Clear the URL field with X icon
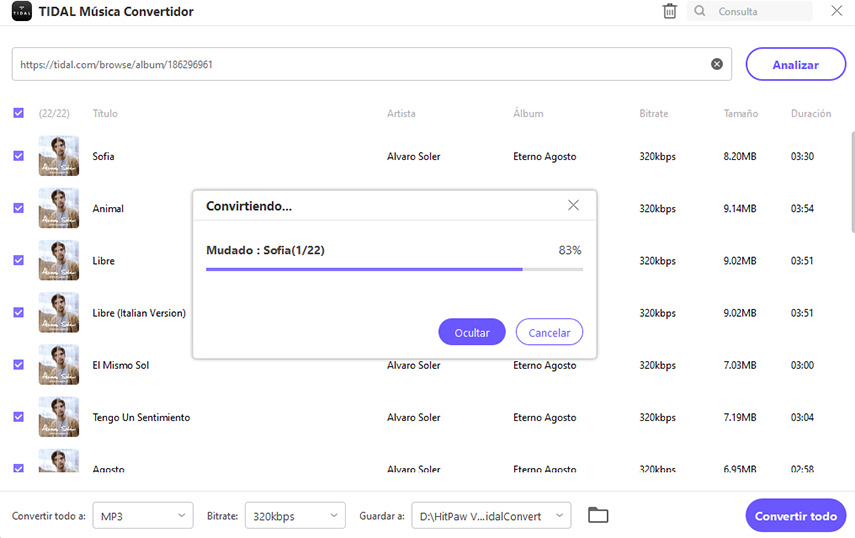Screen dimensions: 855x538 (717, 64)
